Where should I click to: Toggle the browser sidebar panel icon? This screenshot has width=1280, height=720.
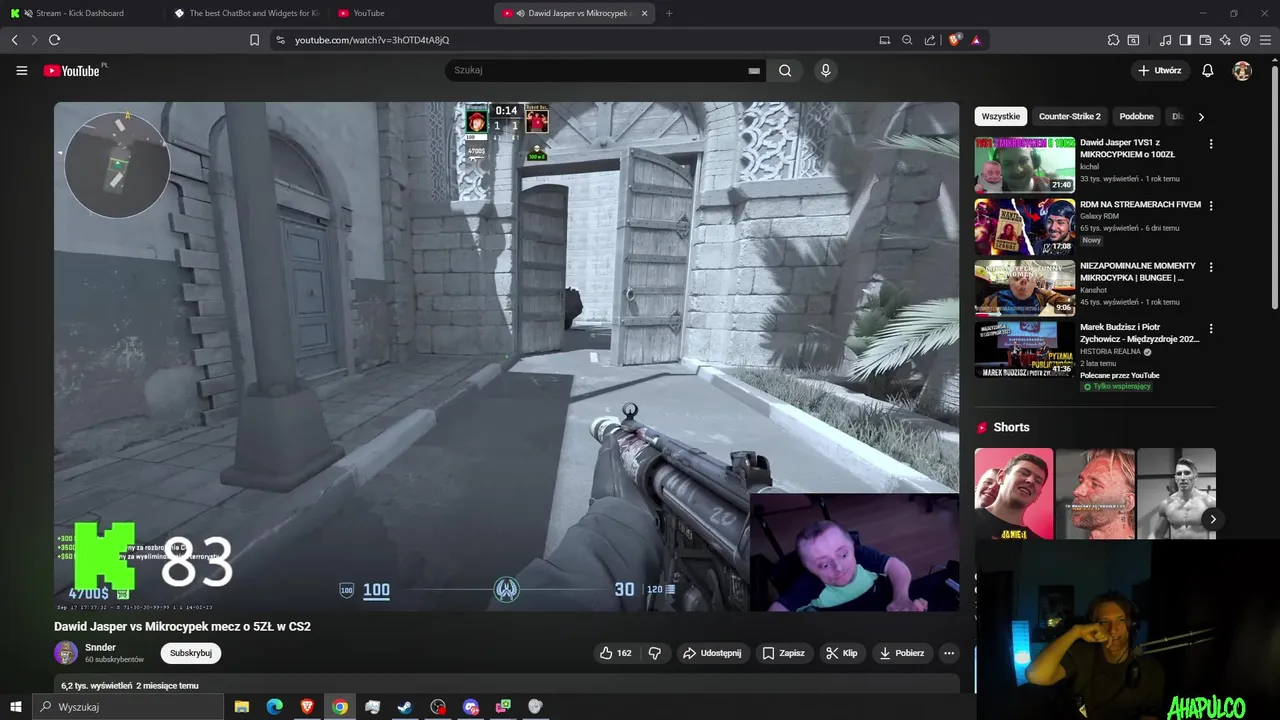coord(1185,40)
